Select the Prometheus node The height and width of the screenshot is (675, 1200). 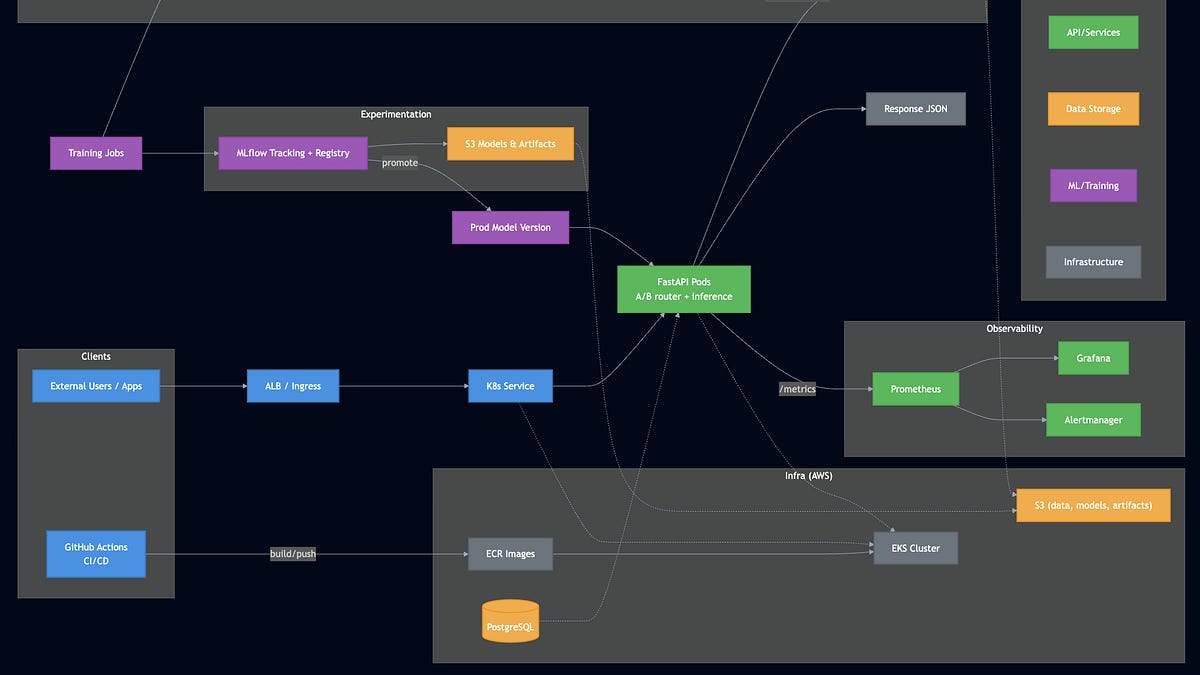[916, 389]
